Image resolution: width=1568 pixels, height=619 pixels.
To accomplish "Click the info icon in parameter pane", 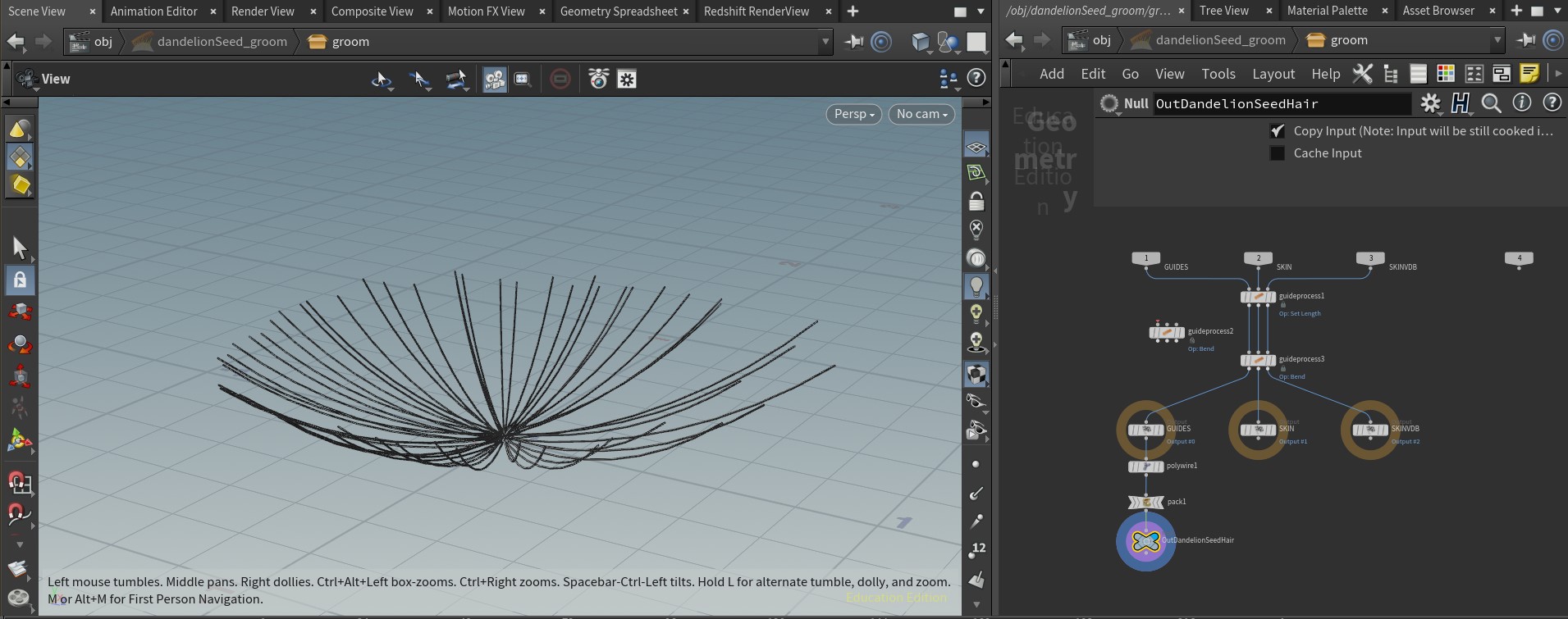I will pos(1521,103).
